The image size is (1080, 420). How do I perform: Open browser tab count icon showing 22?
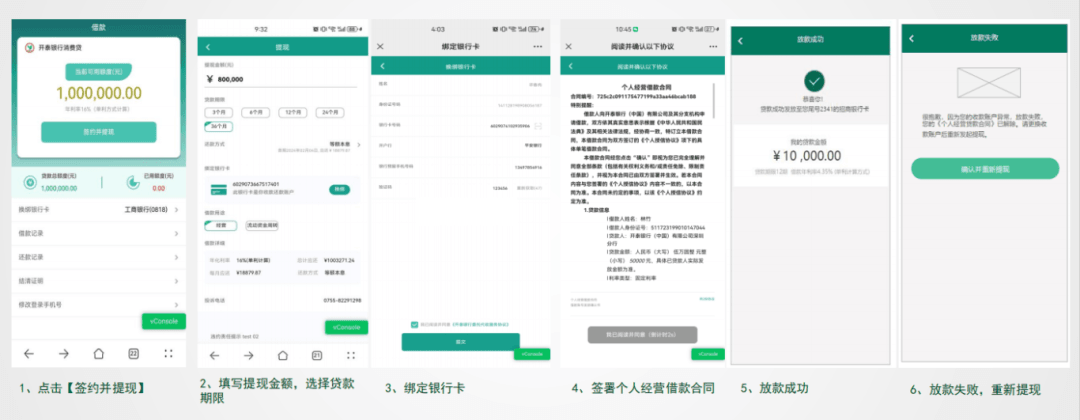(x=133, y=354)
